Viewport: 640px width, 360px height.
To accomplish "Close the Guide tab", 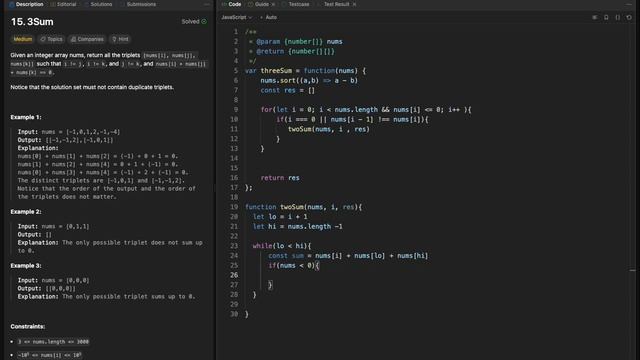I will click(273, 4).
